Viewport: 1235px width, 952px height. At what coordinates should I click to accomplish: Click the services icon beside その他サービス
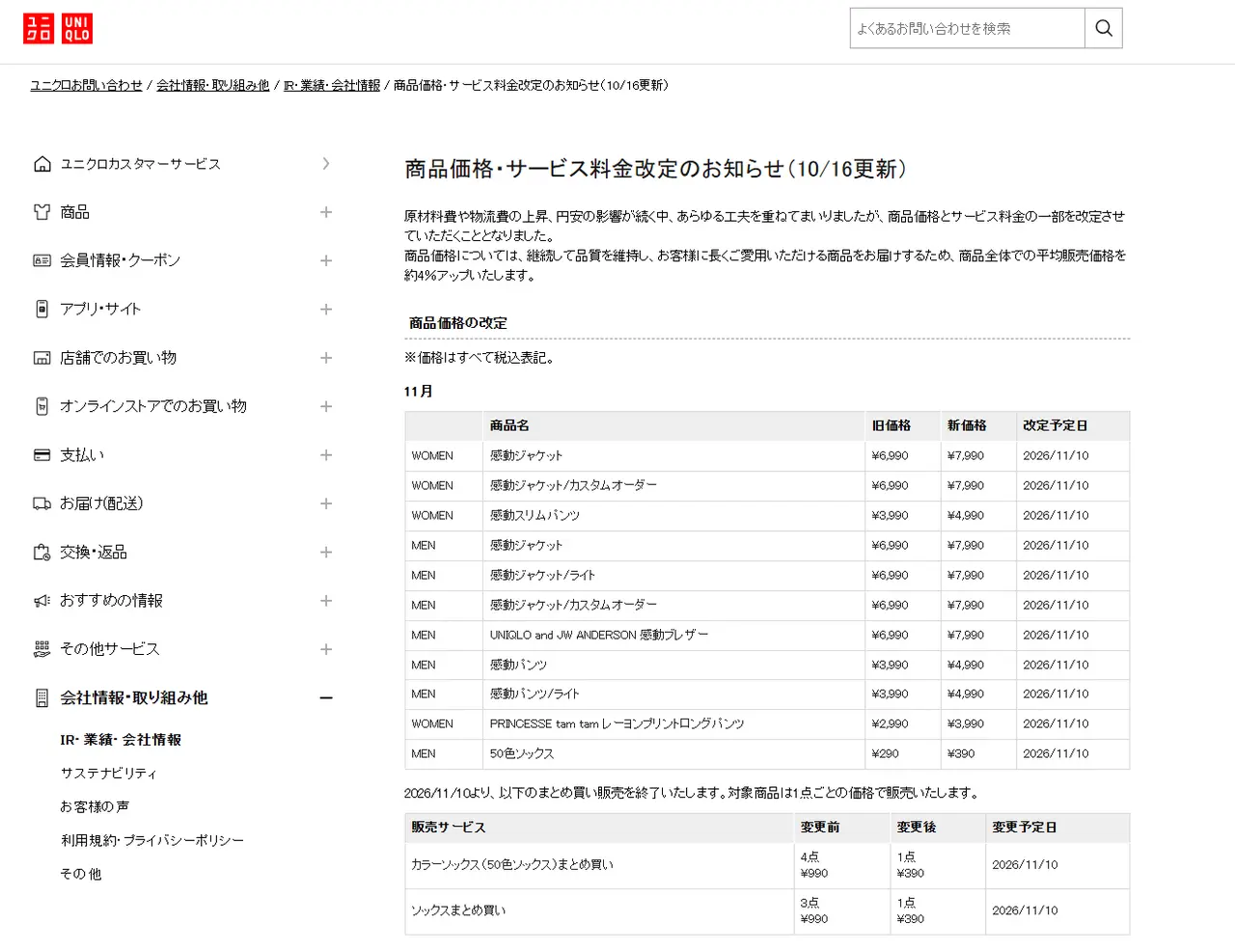[x=42, y=649]
